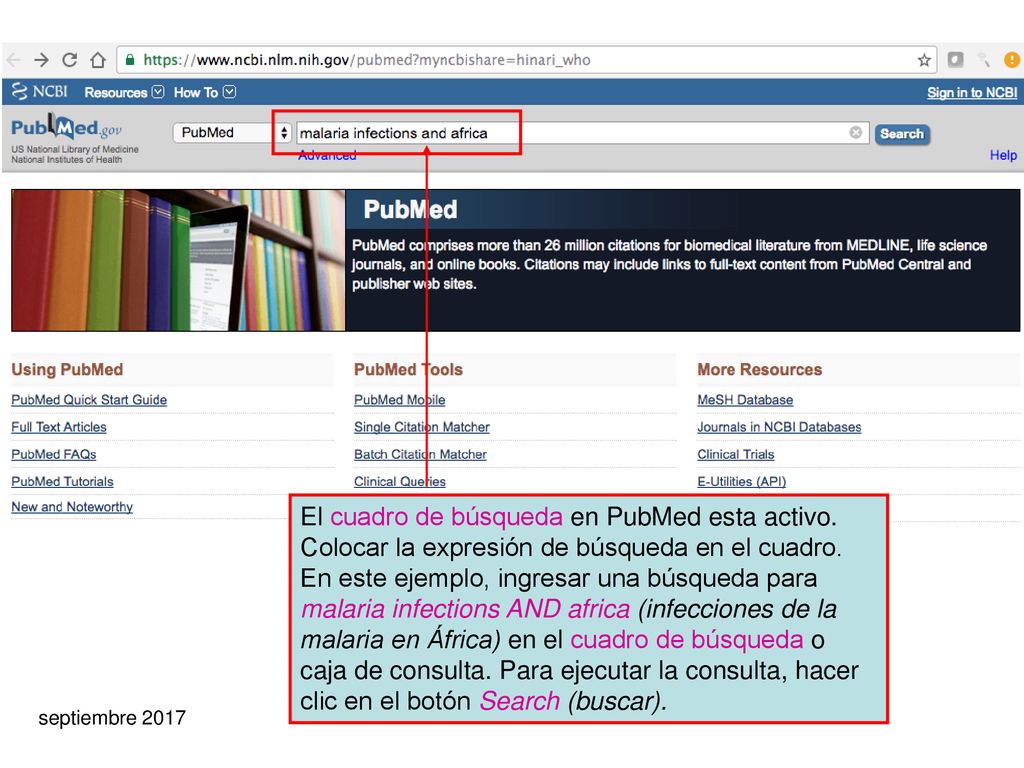Click the Search button
Screen dimensions: 1024x768
902,134
